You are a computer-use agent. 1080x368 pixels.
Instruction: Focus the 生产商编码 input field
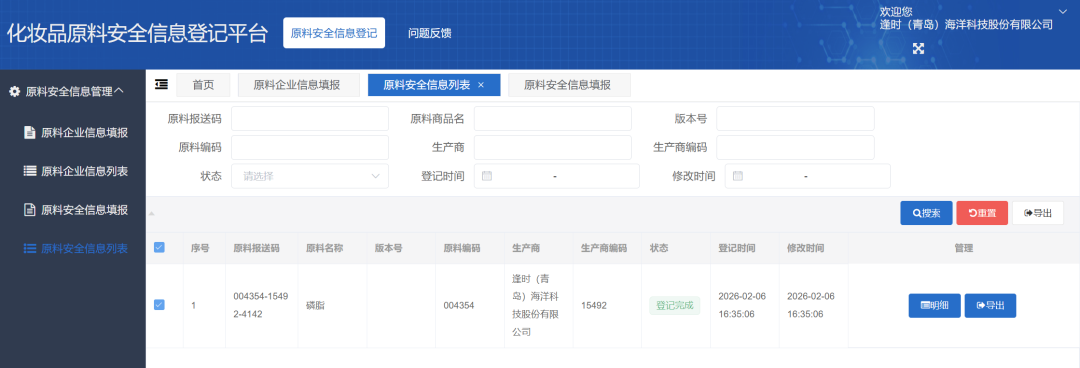796,147
